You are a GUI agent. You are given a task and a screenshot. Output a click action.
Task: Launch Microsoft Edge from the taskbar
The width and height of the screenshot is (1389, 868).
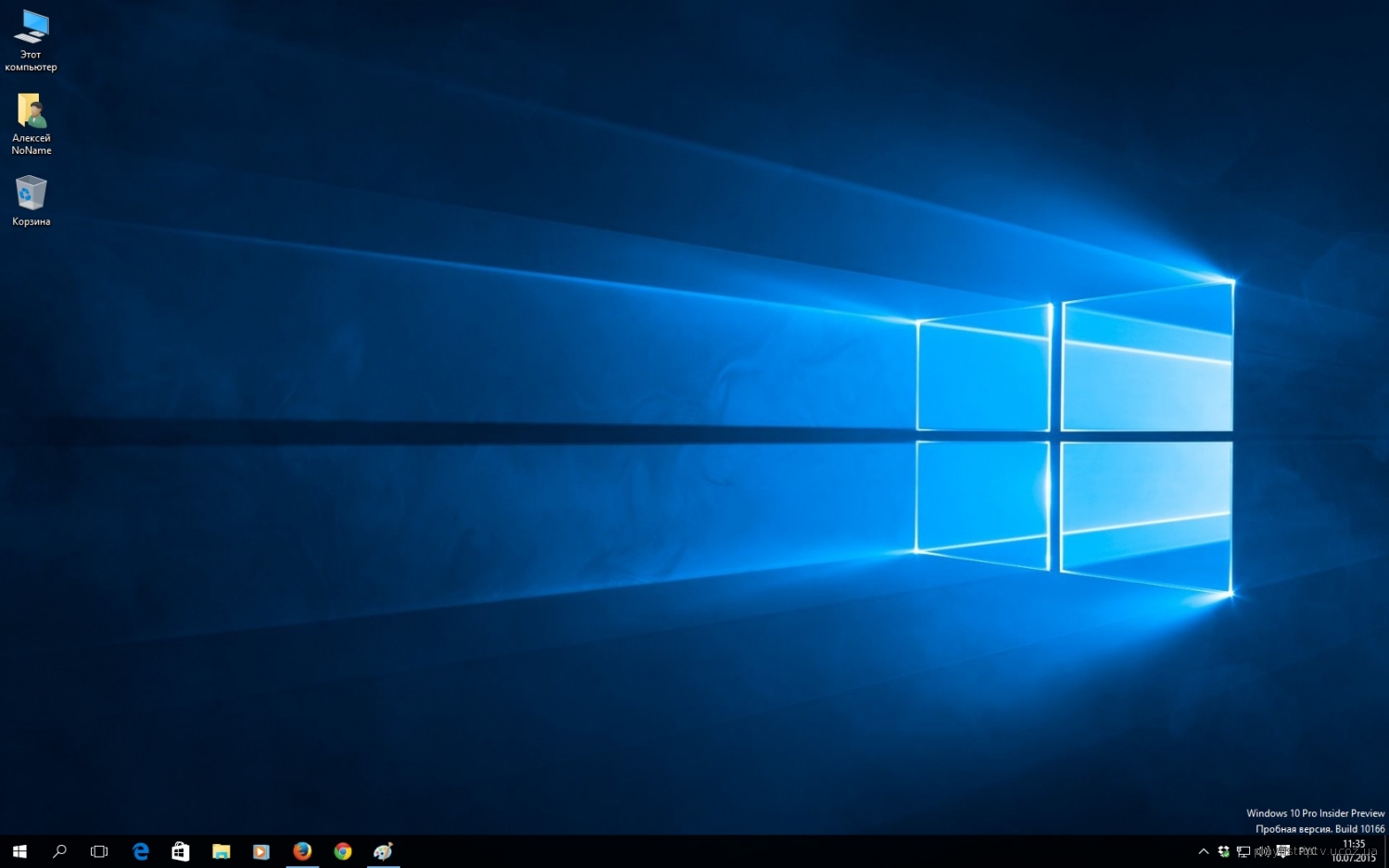tap(140, 851)
